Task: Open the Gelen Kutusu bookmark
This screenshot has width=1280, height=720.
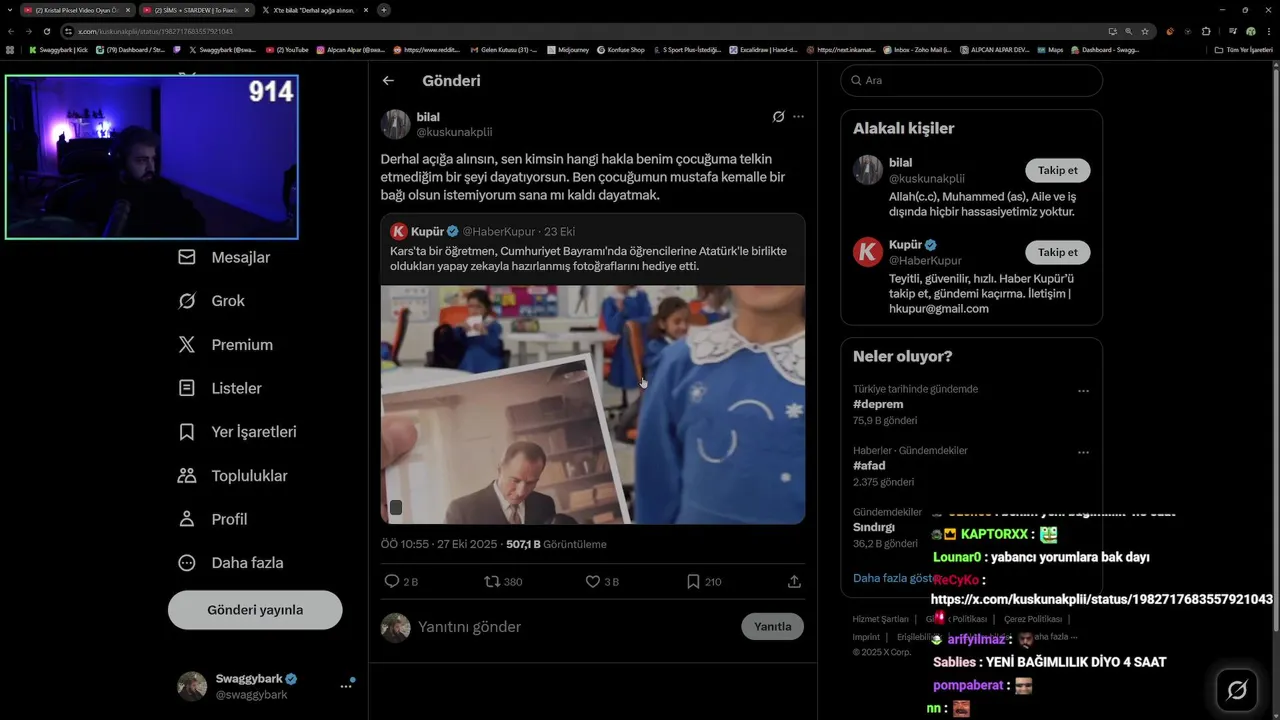Action: click(503, 49)
